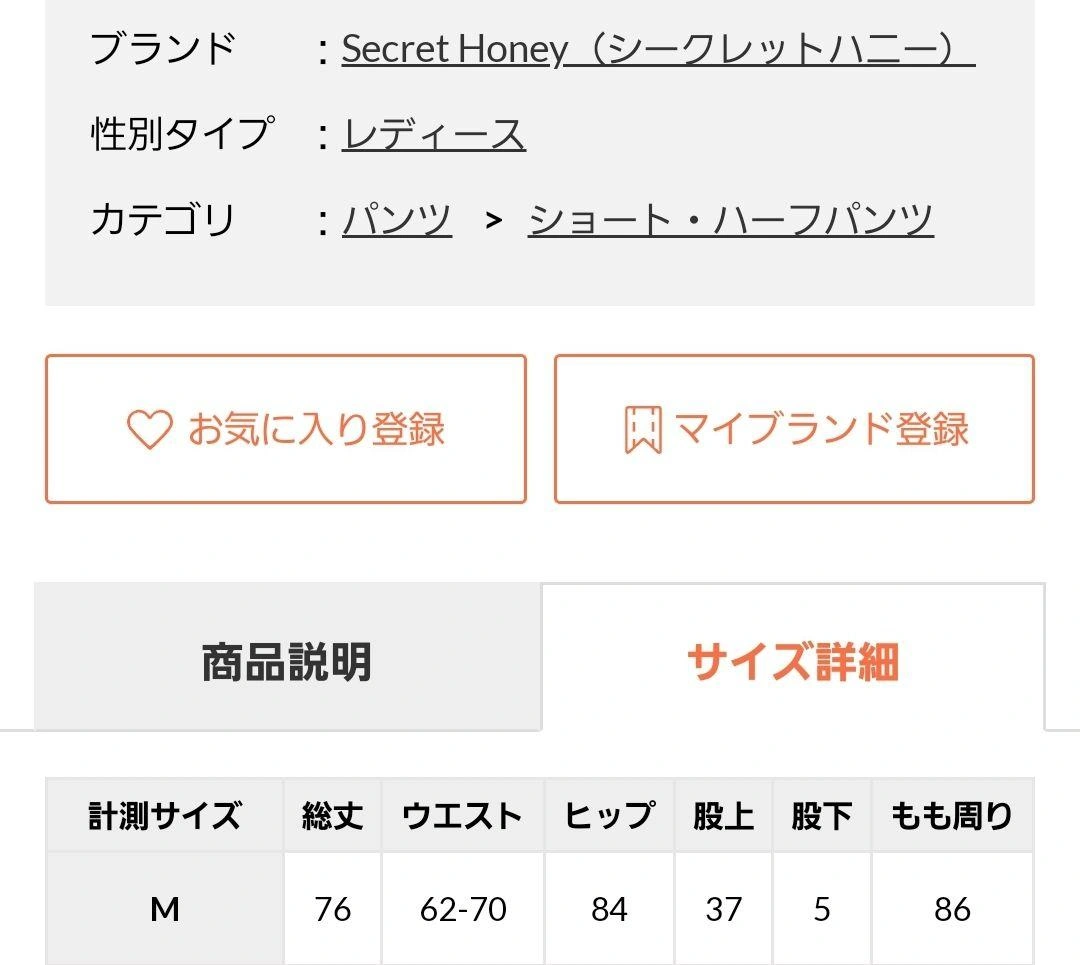Open the レディース gender type link

(x=434, y=134)
